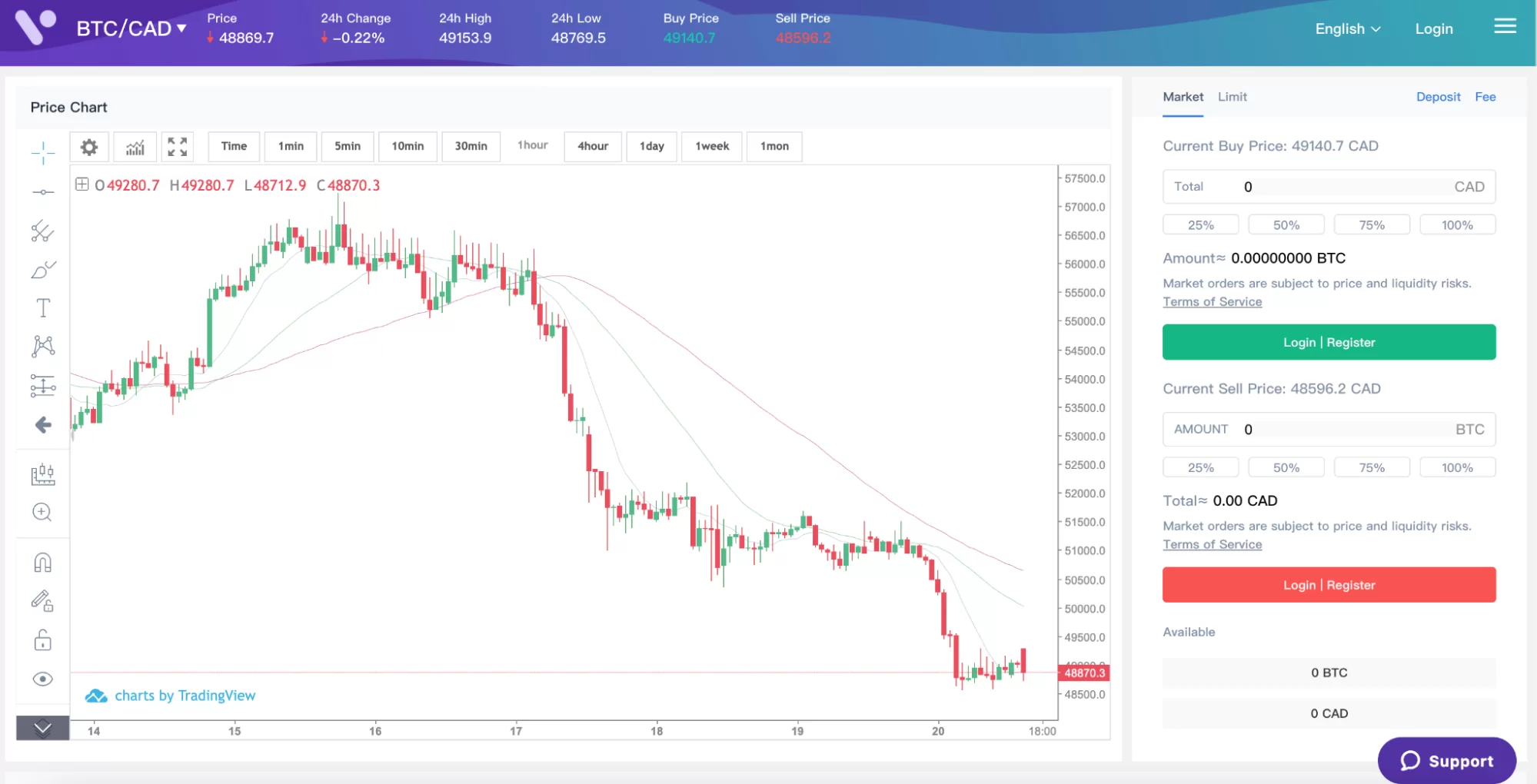The height and width of the screenshot is (784, 1537).
Task: Click the 0 CAD available balance
Action: [1329, 713]
